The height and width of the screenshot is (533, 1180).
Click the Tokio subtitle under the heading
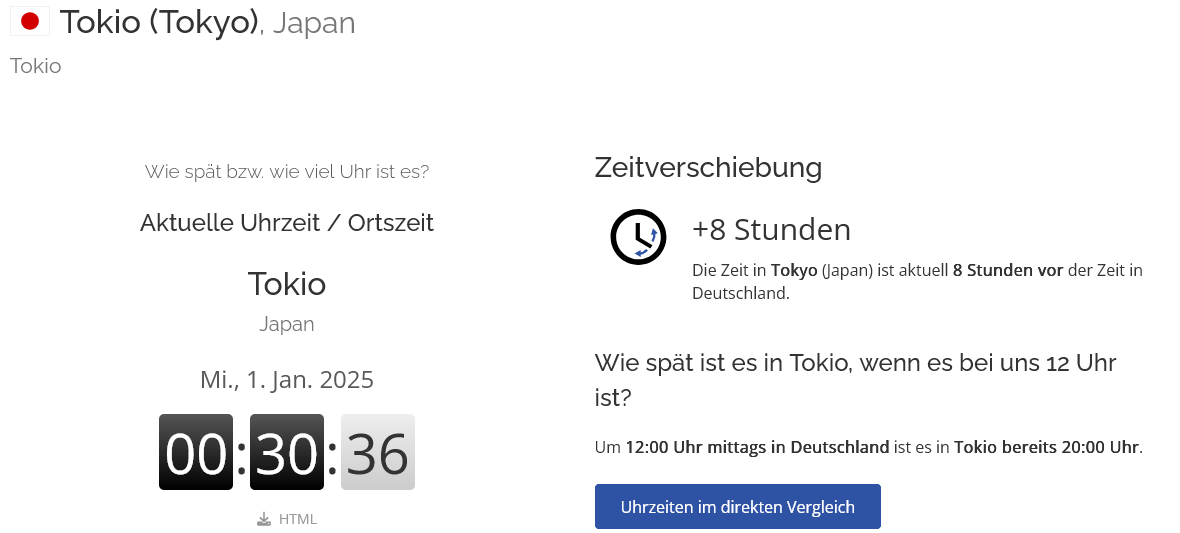[35, 66]
